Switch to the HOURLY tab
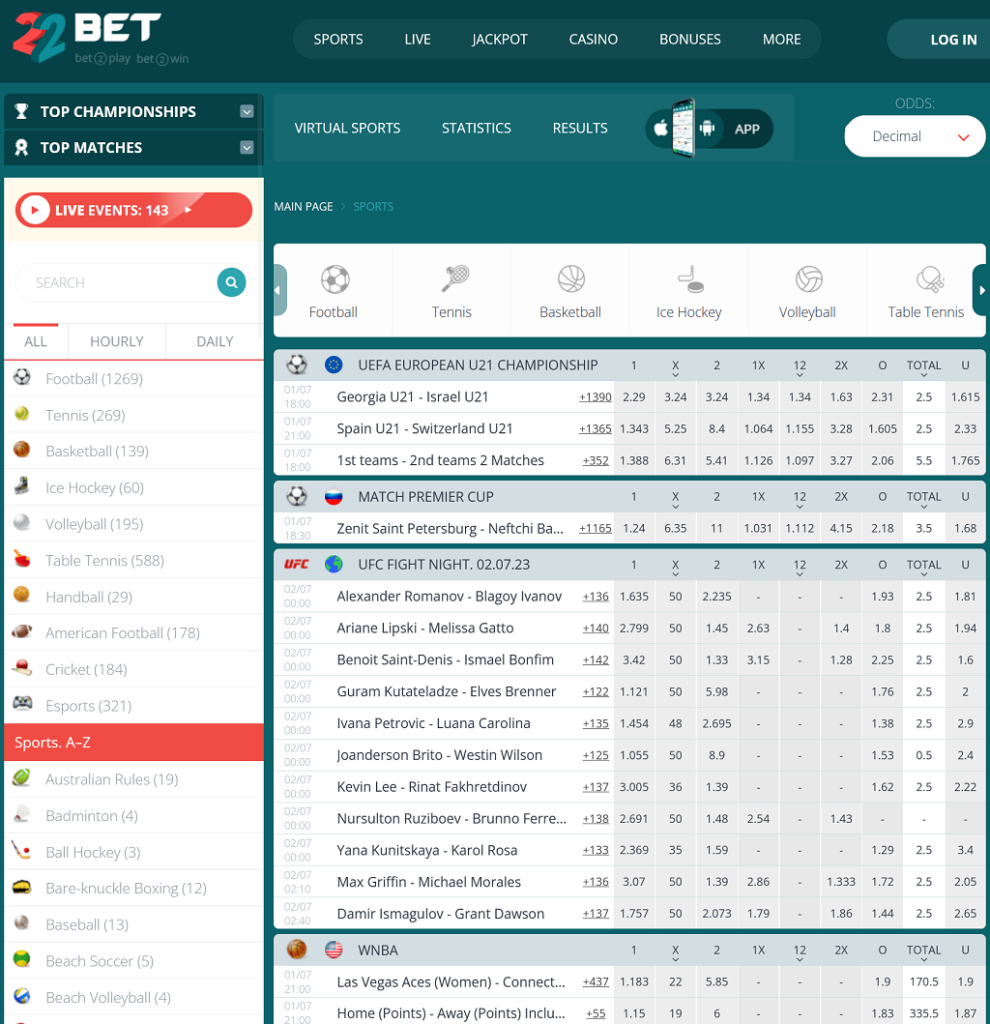990x1024 pixels. [x=117, y=342]
